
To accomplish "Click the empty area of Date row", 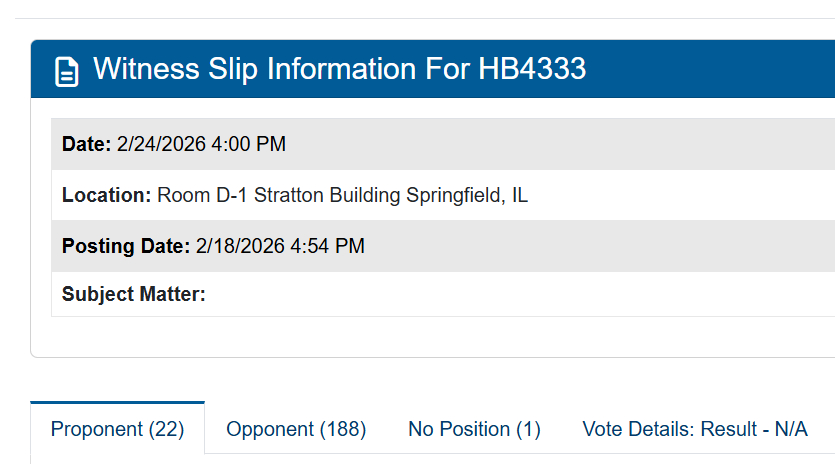I will pos(560,145).
